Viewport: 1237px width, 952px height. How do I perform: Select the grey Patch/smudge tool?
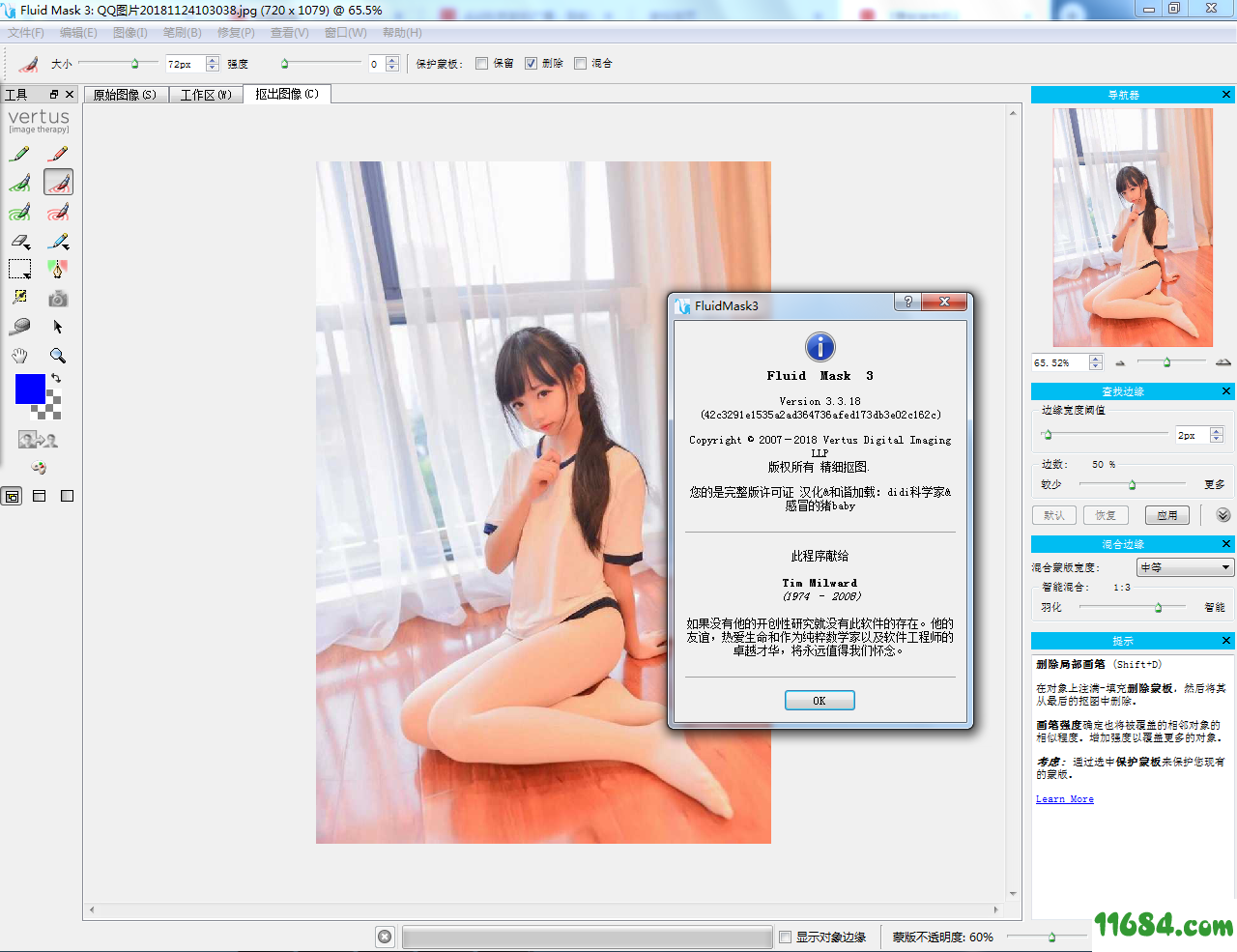(x=20, y=327)
